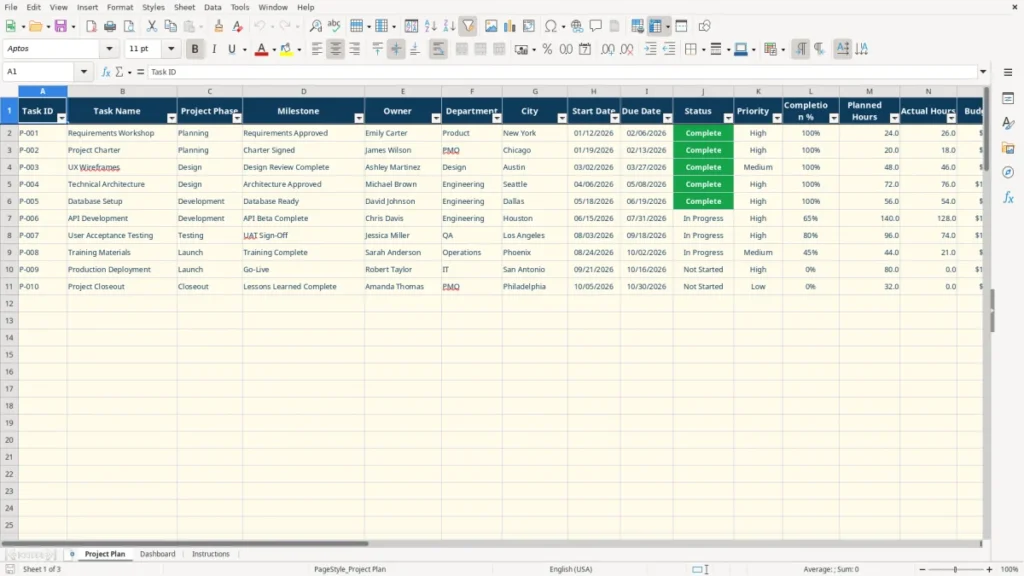Screen dimensions: 1024x576
Task: Toggle Wrap Text button
Action: [x=438, y=49]
